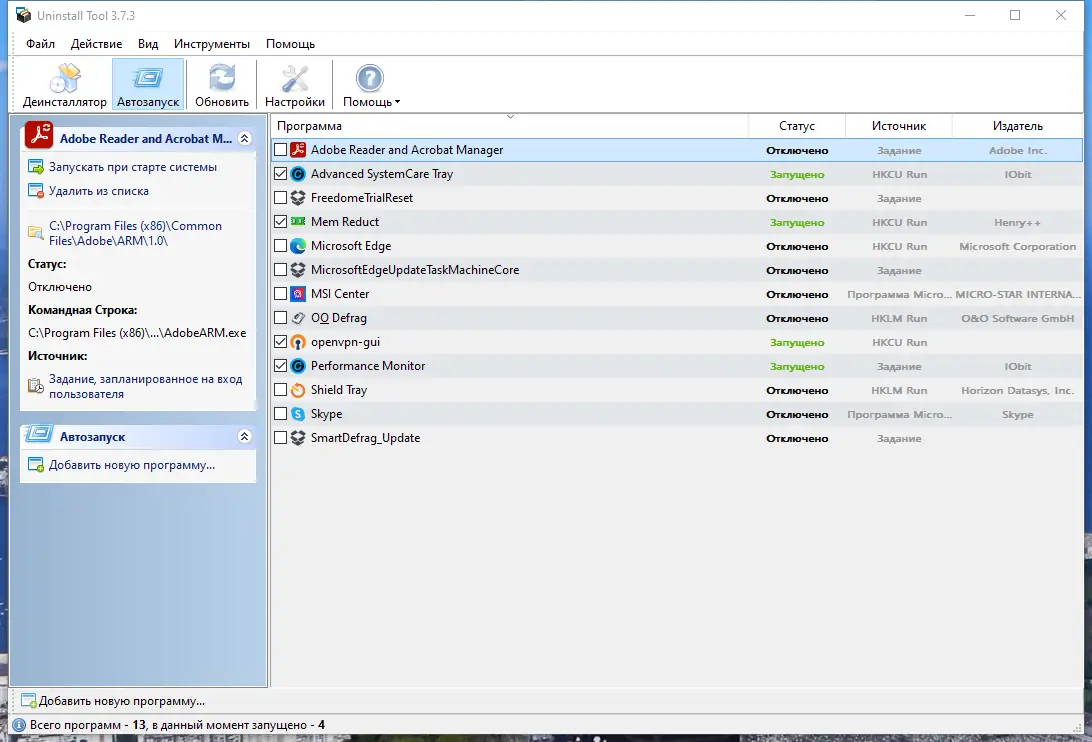
Task: Click the Skype icon in list
Action: tap(298, 414)
